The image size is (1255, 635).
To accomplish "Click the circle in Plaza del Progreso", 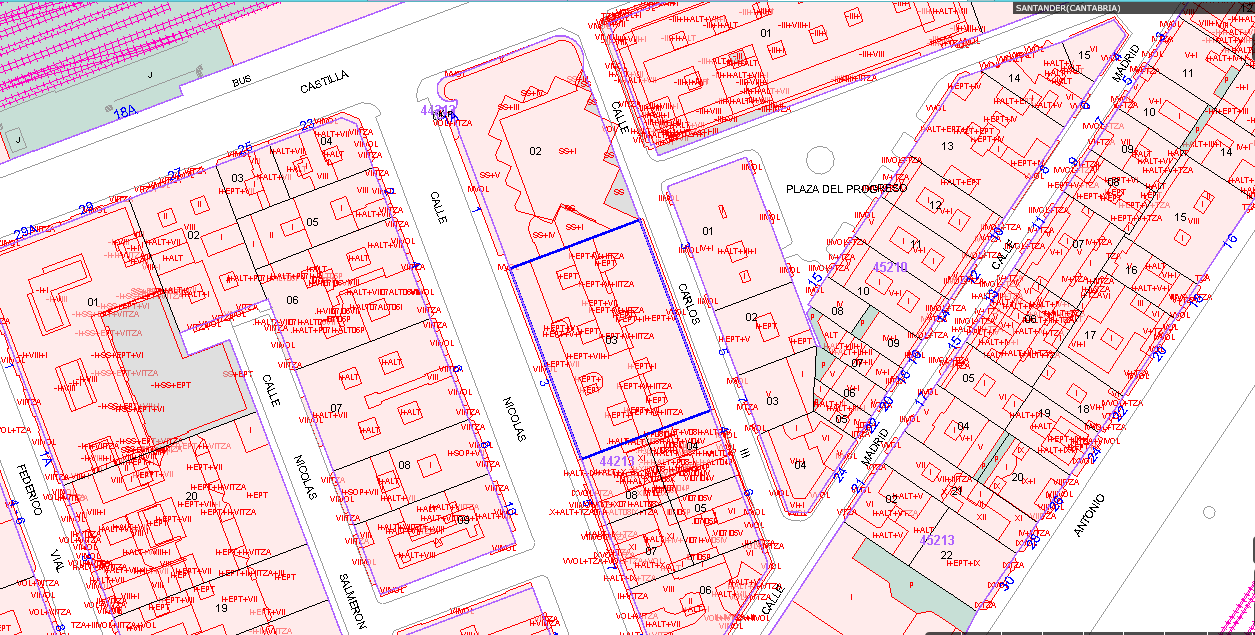I will (820, 159).
